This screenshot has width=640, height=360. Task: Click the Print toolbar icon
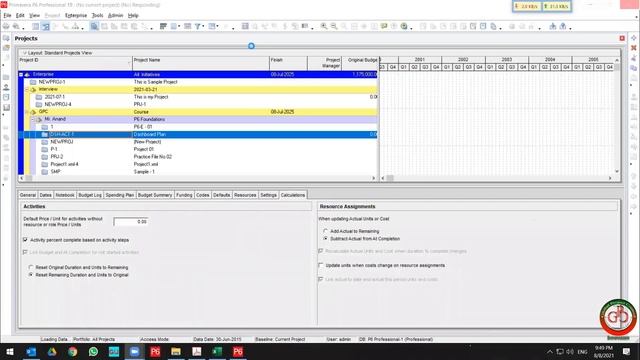coord(6,26)
